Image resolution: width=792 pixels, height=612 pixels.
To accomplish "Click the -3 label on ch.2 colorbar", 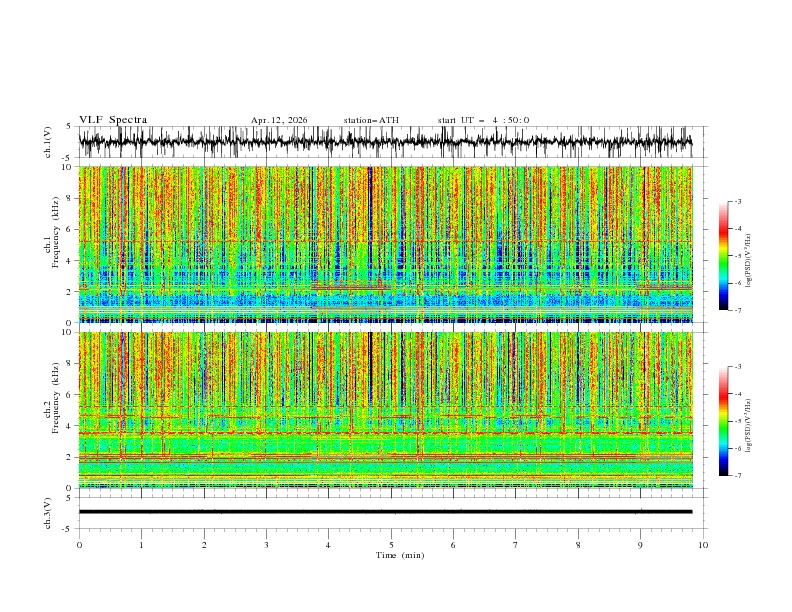I will point(738,367).
